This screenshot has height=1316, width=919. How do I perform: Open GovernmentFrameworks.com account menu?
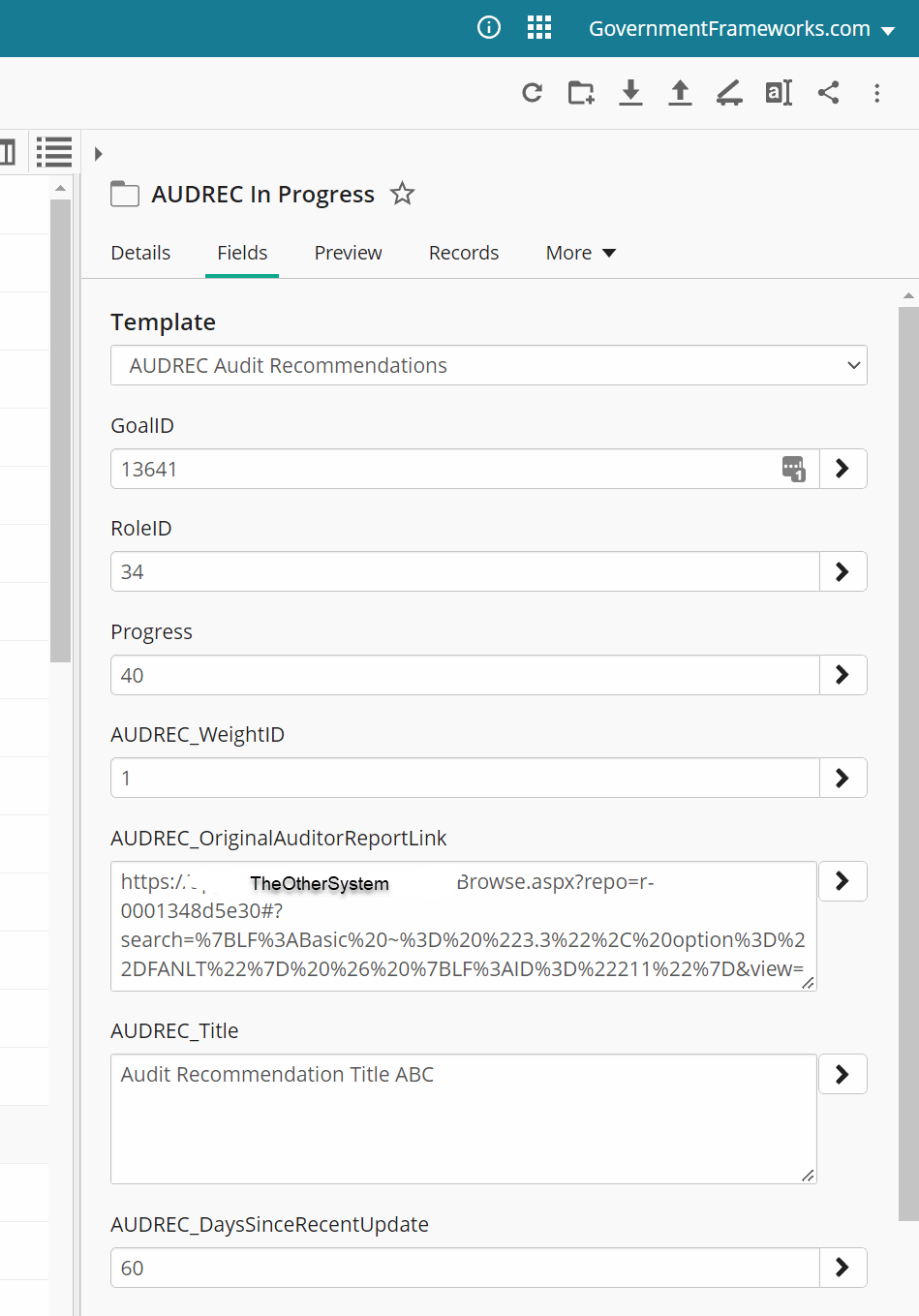742,29
